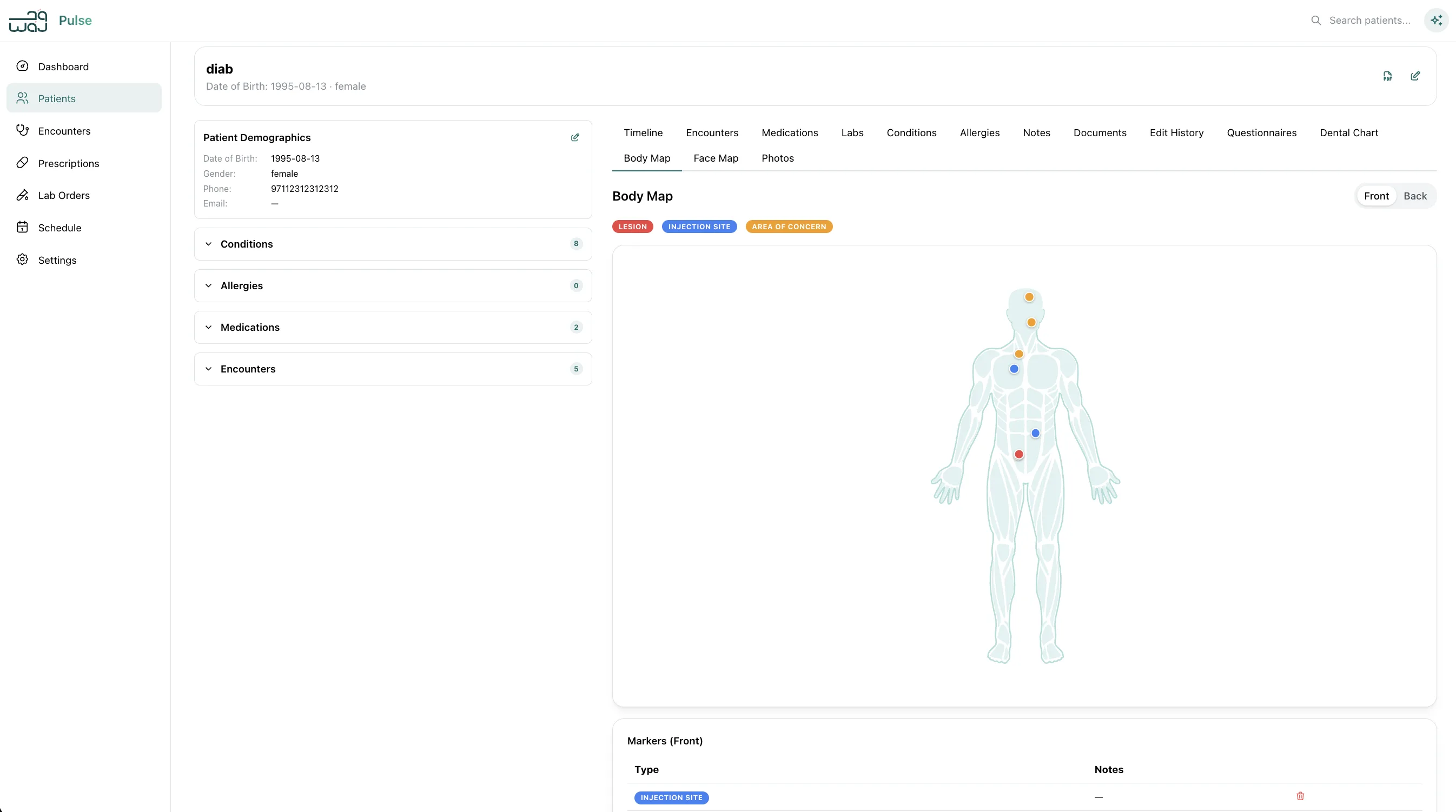Toggle the AREA OF CONCERN filter

tap(789, 226)
